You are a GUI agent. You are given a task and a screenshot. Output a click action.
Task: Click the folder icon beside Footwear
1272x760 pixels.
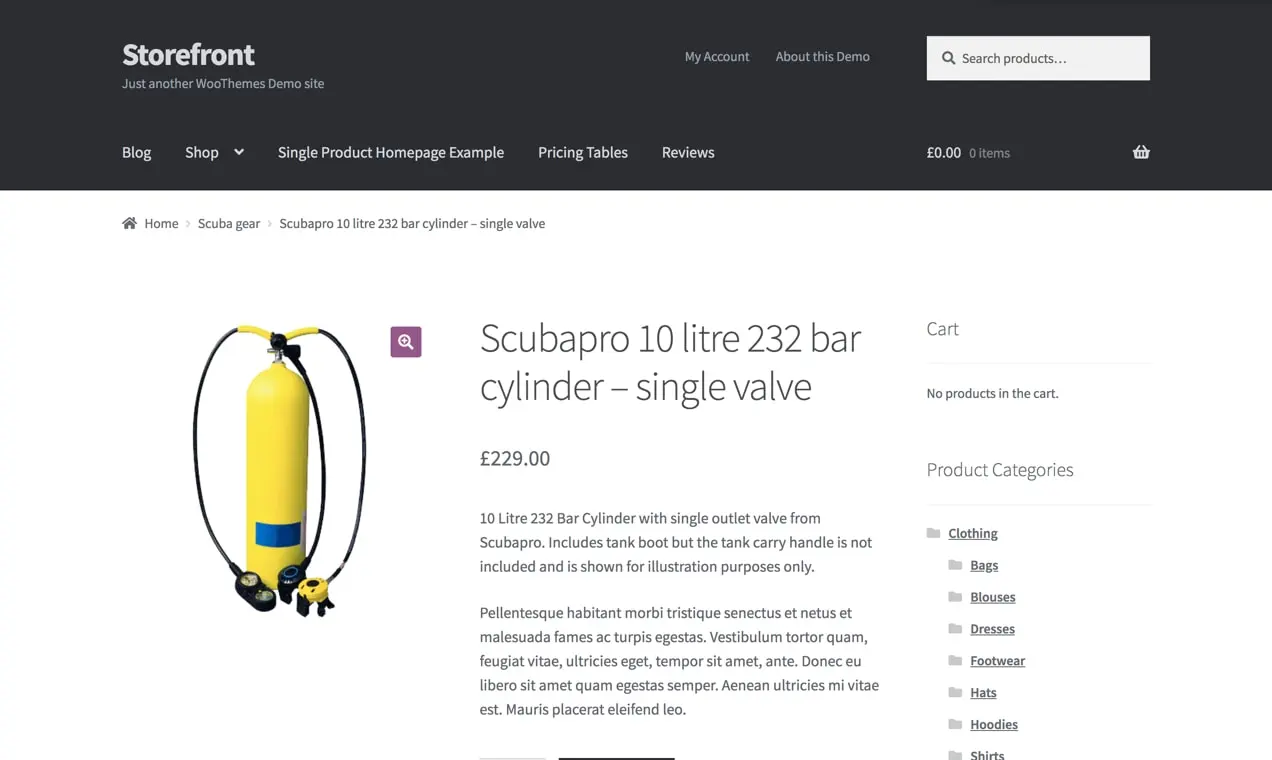(x=955, y=660)
